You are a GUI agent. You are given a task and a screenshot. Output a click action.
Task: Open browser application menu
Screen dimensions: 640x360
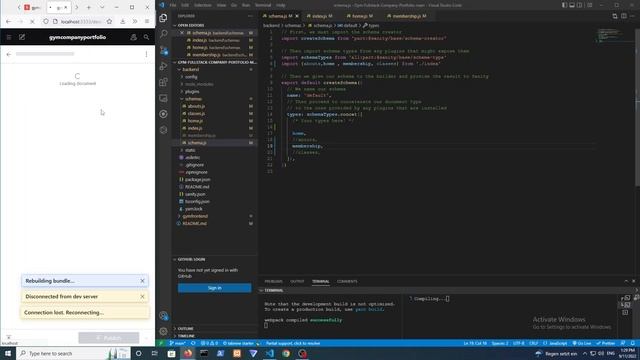tap(147, 21)
